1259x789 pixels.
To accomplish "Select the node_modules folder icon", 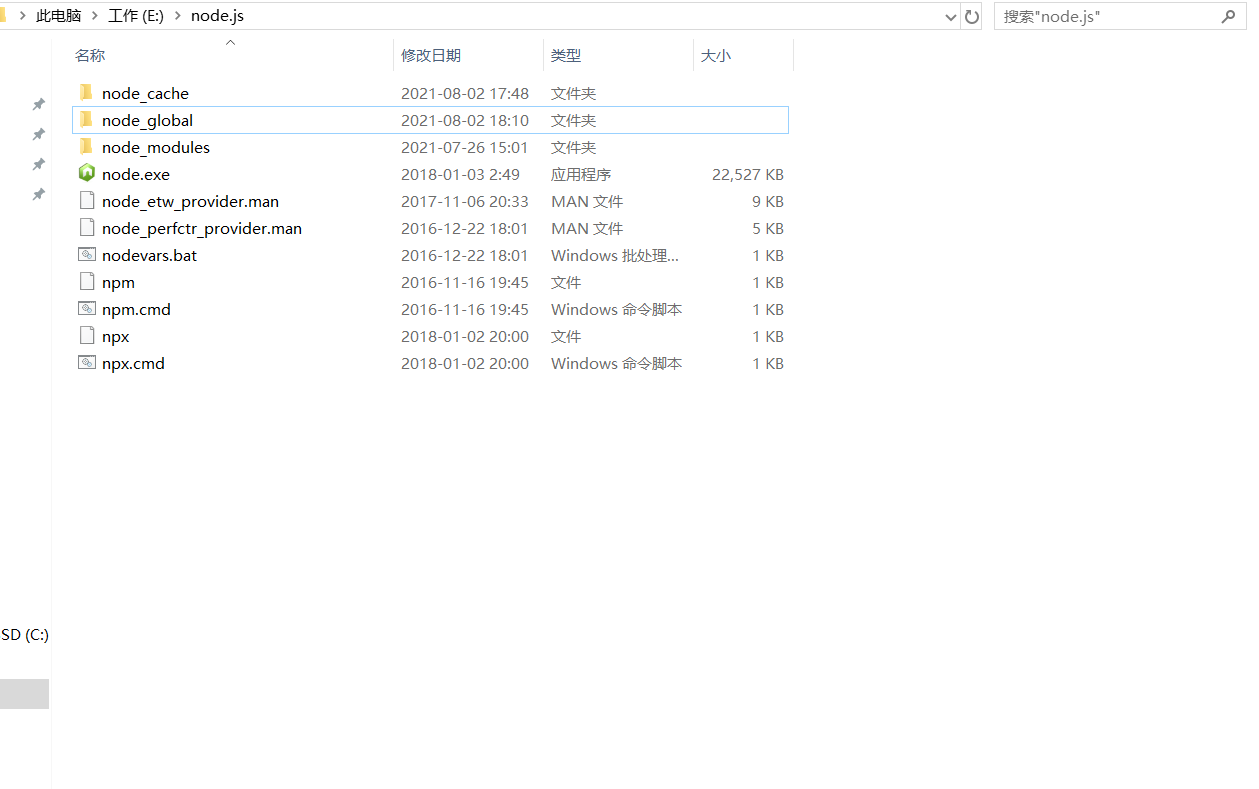I will [86, 147].
